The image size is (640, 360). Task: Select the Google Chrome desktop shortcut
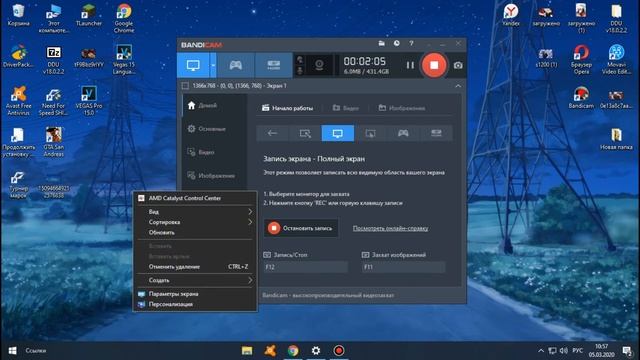[x=124, y=18]
